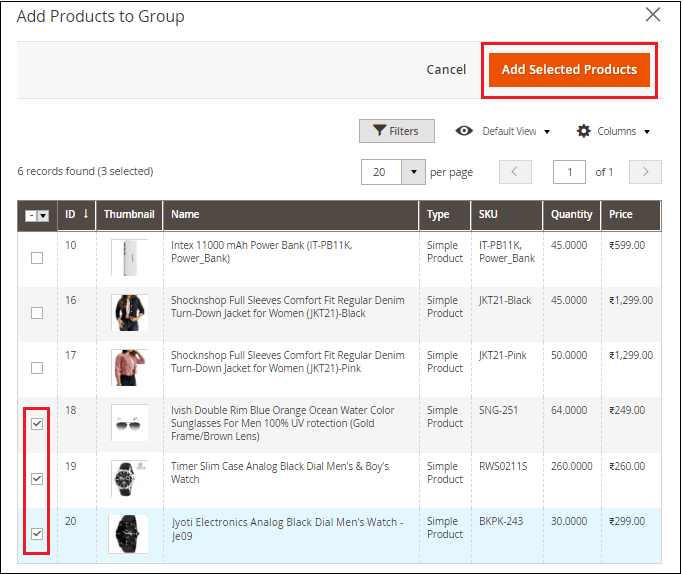This screenshot has height=574, width=683.
Task: Click the eye icon for Default View
Action: click(x=464, y=131)
